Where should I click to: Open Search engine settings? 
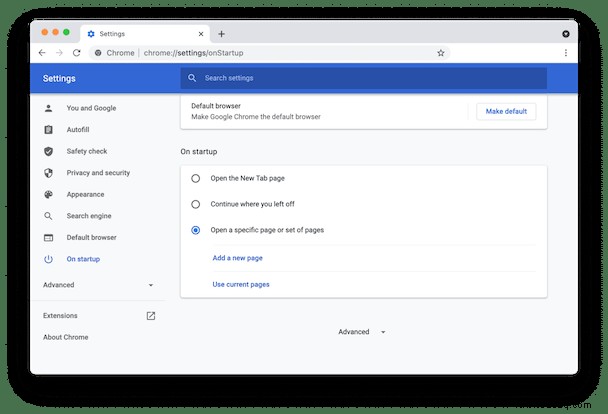coord(89,216)
